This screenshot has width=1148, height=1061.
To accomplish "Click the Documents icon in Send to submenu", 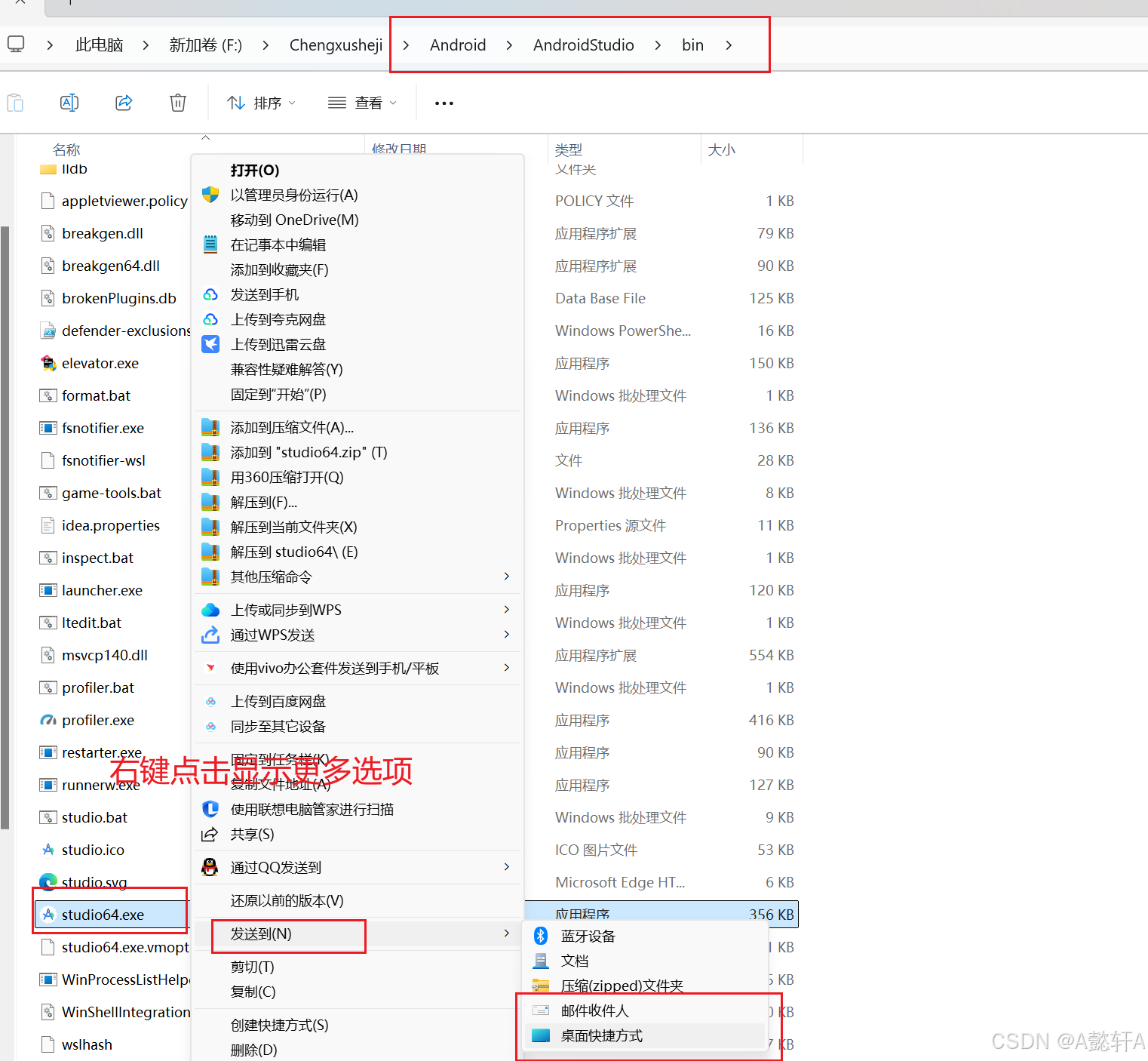I will click(x=541, y=961).
